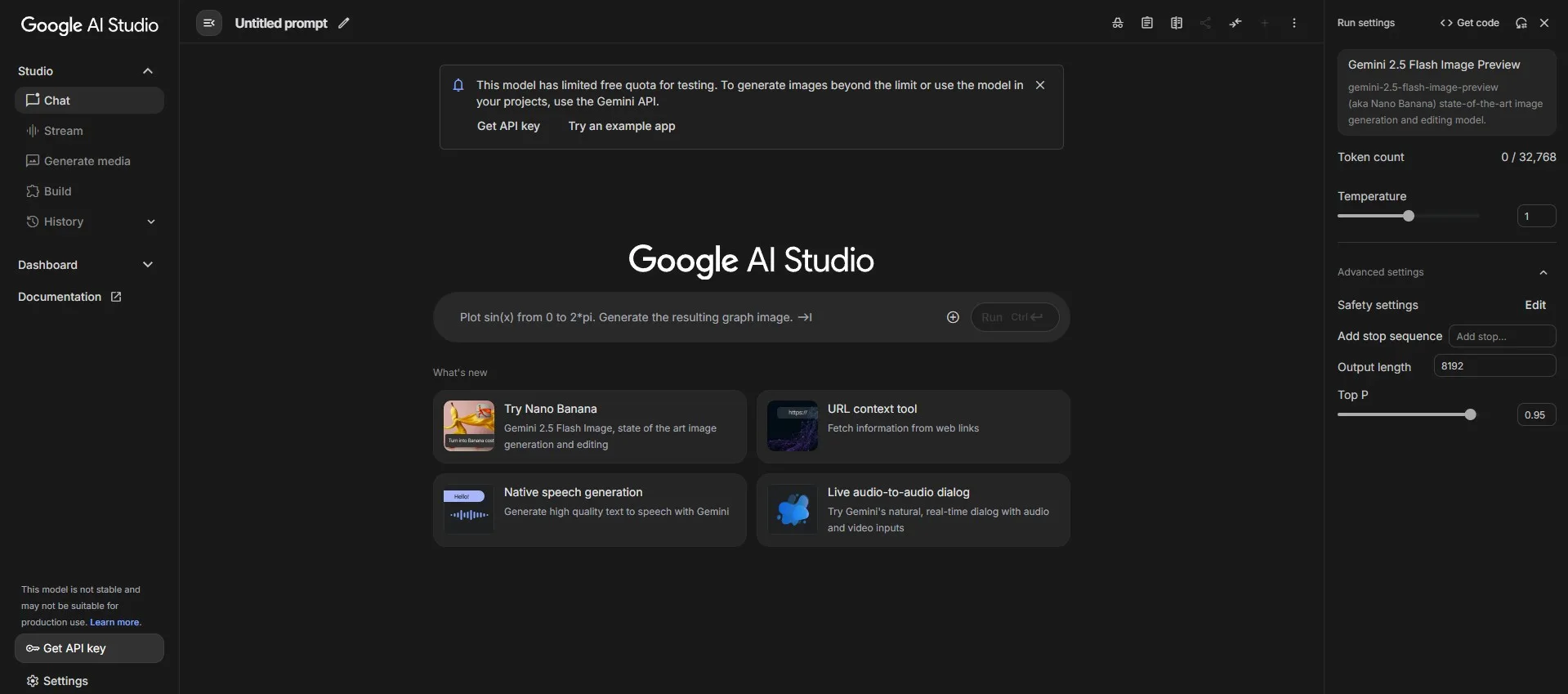Toggle the incognito (temporary chat) icon
1568x694 pixels.
coord(1117,23)
